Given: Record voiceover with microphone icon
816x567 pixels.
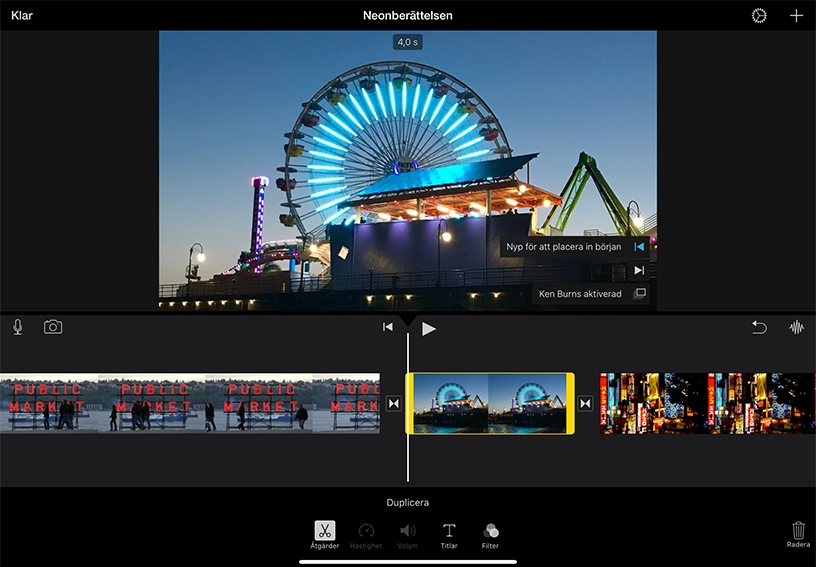Looking at the screenshot, I should tap(18, 327).
